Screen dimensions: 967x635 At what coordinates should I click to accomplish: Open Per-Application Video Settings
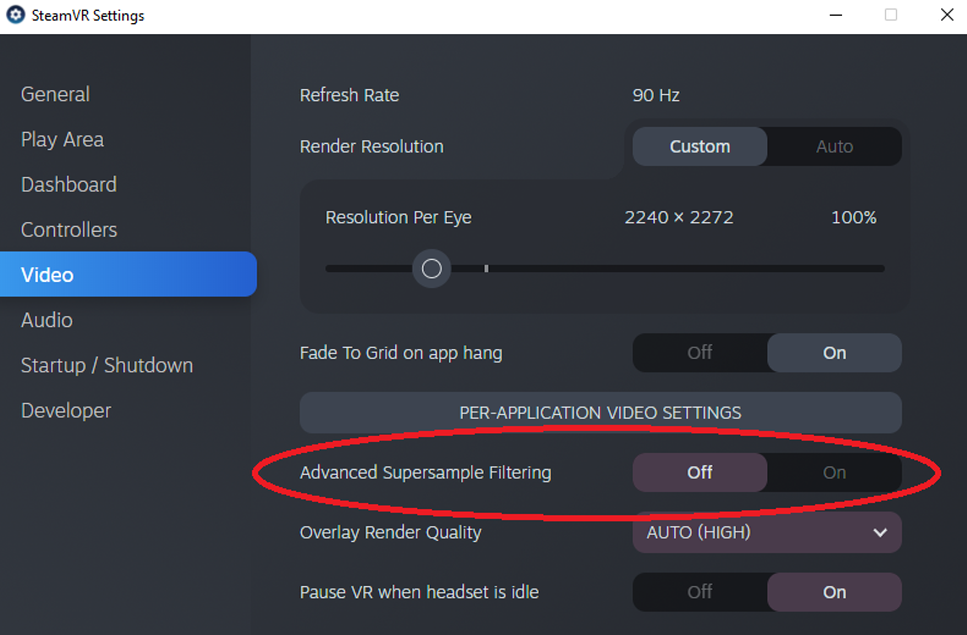pyautogui.click(x=600, y=412)
